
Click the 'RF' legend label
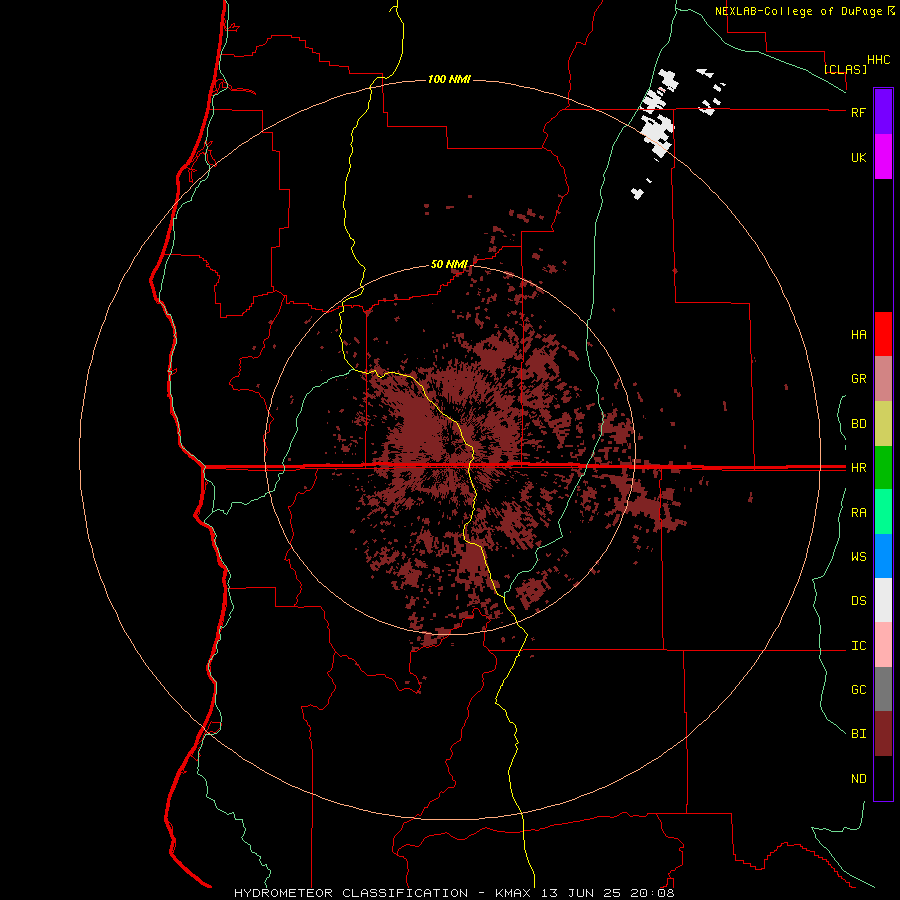coord(858,112)
